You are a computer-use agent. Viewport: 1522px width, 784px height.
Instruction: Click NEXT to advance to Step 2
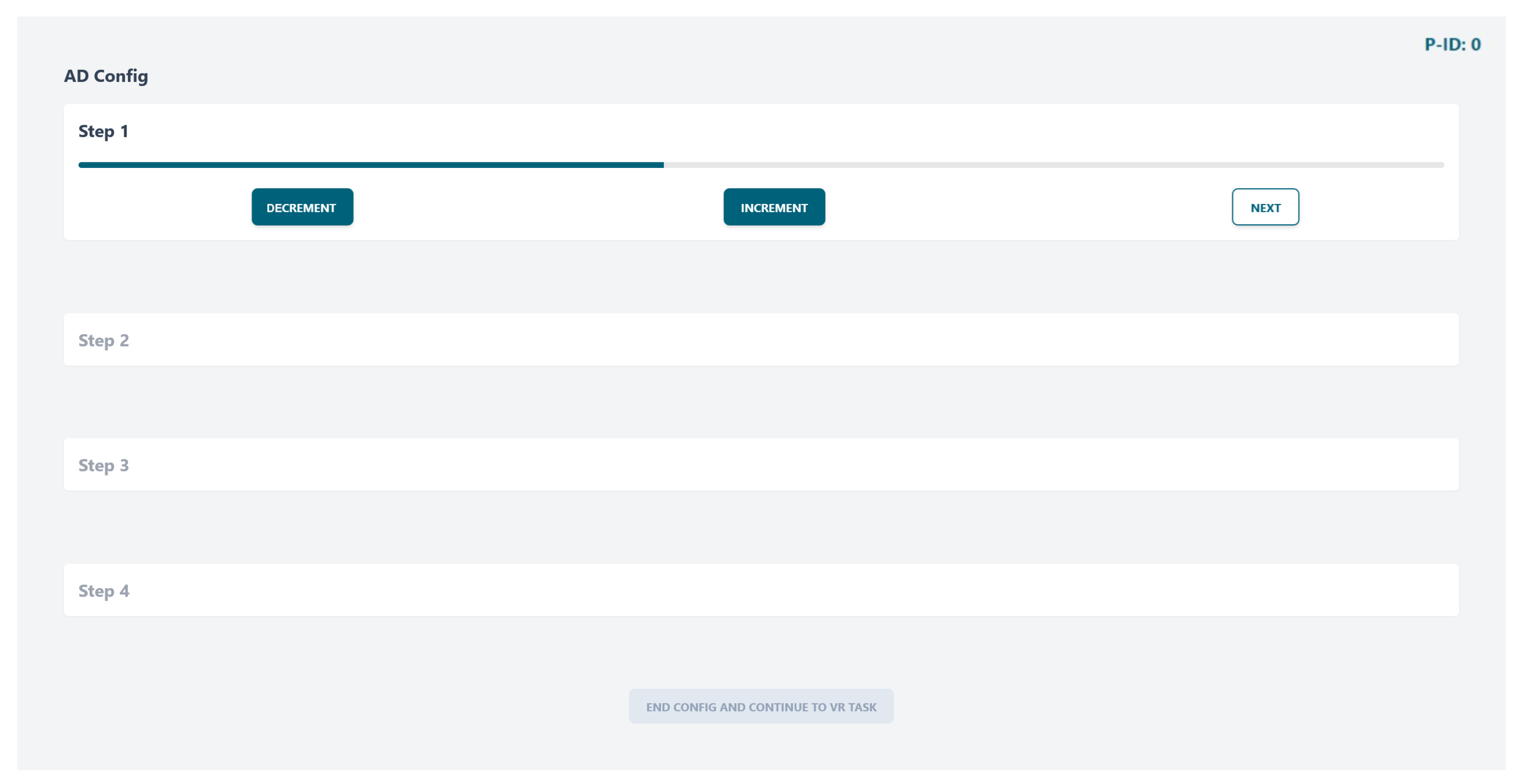[1264, 207]
